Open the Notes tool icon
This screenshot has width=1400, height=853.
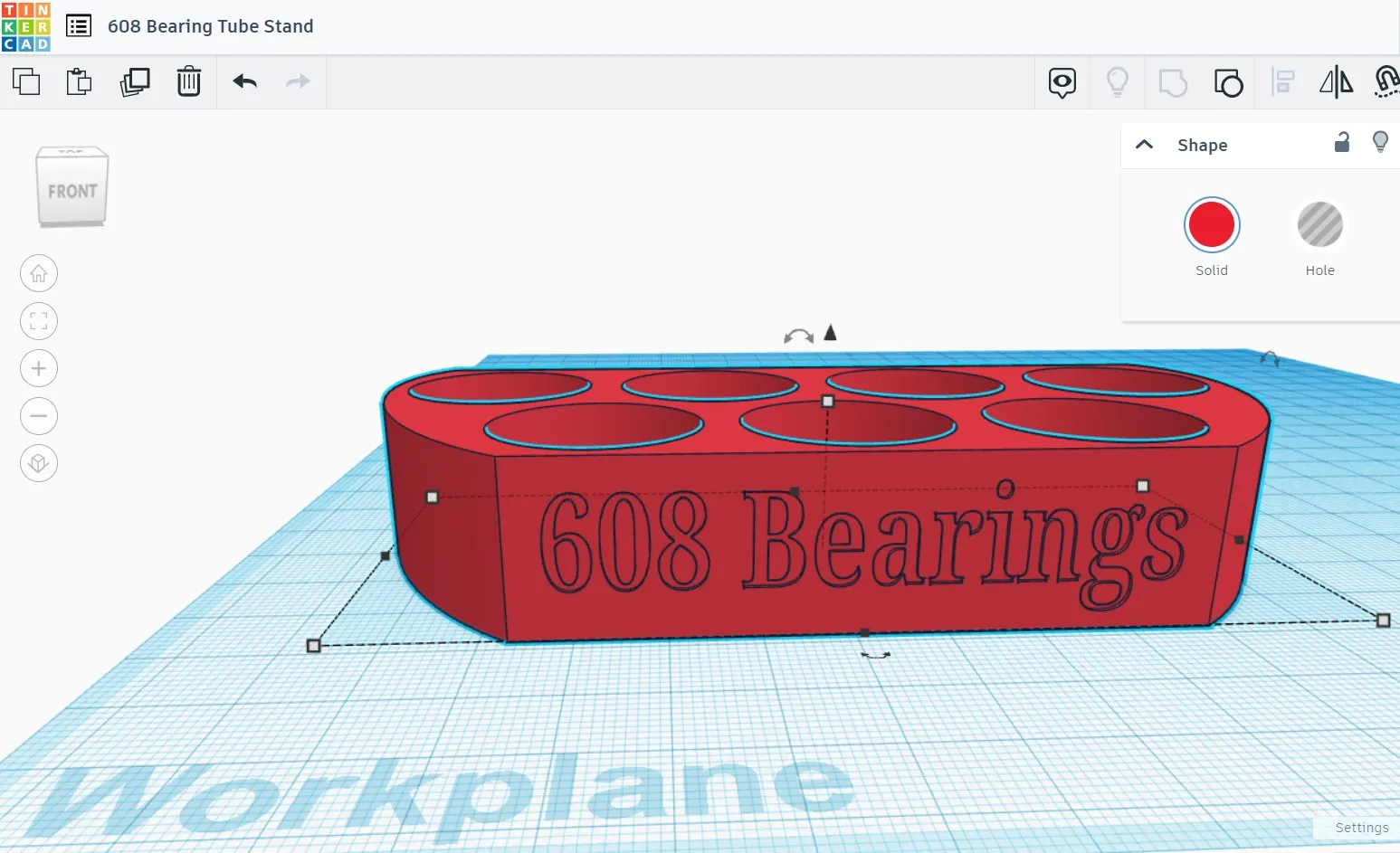click(x=1062, y=82)
